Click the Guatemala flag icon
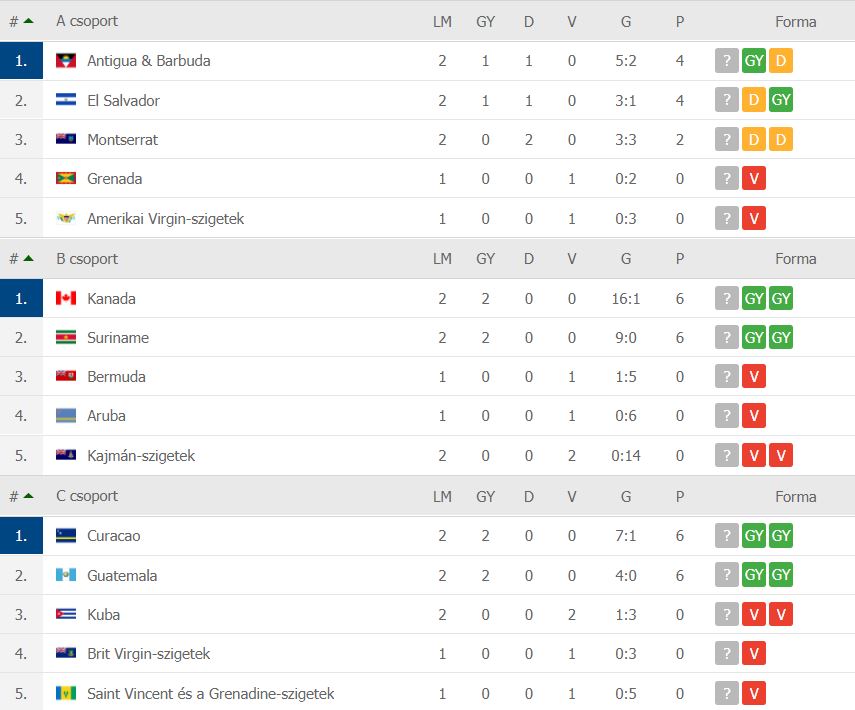 click(x=66, y=575)
